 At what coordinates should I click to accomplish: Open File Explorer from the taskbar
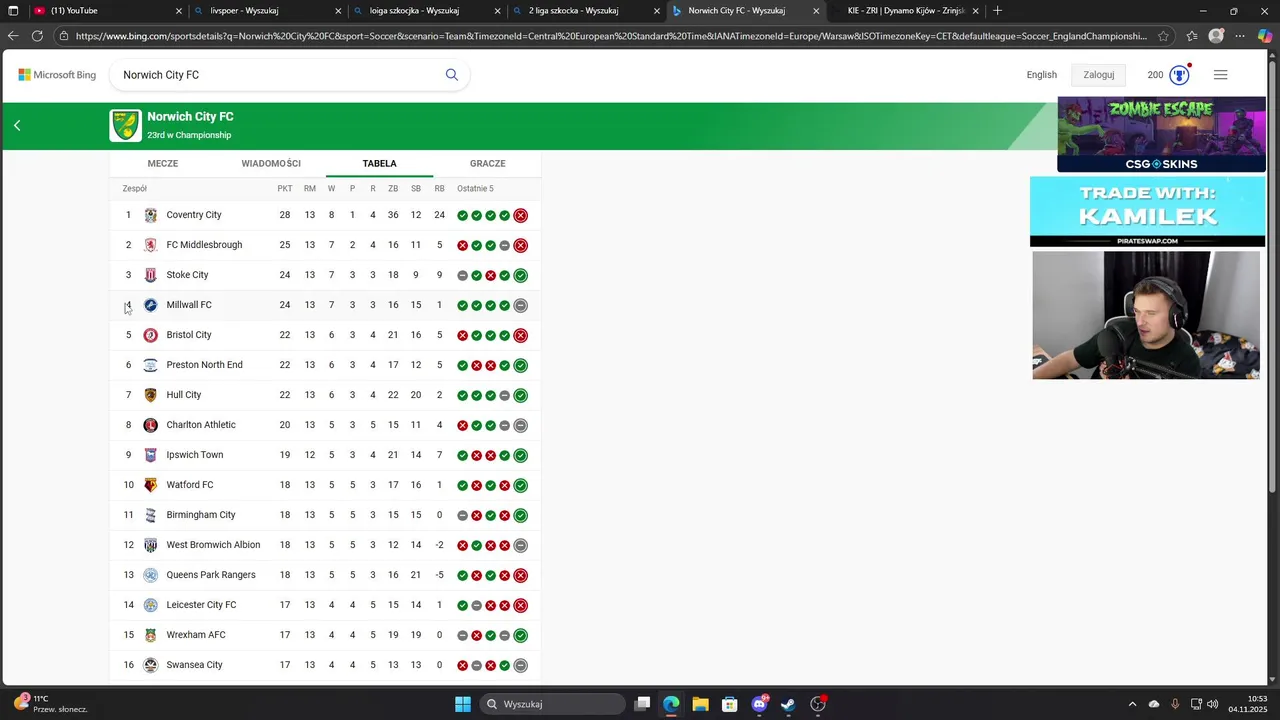(x=700, y=704)
